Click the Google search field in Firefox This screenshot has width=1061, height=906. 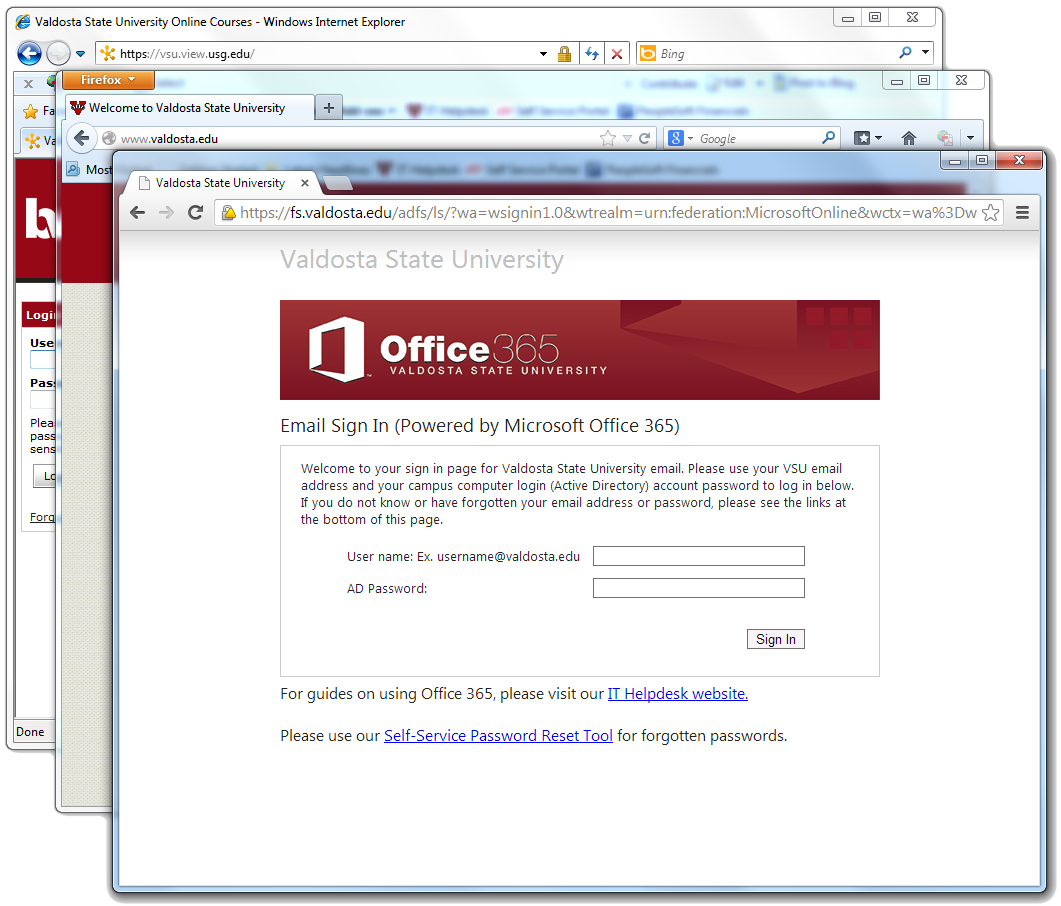click(759, 139)
